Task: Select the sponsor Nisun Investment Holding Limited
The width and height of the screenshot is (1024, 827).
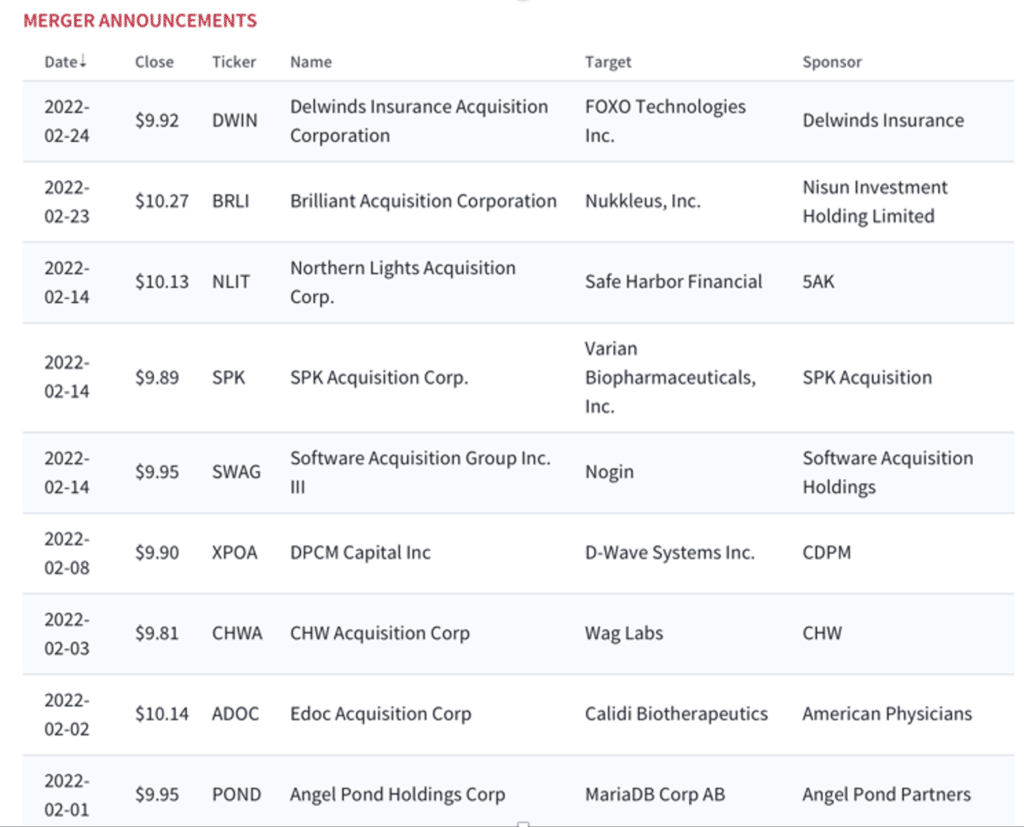Action: point(874,202)
